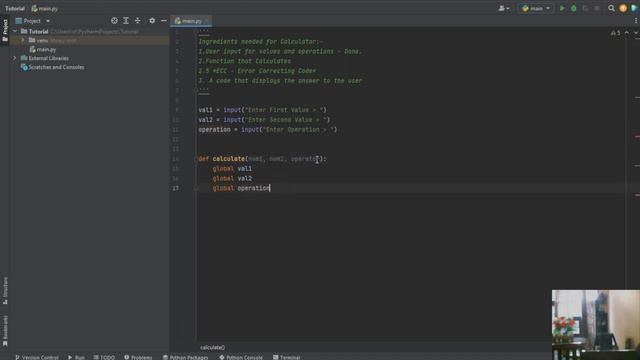Screen dimensions: 640x360
Task: Click the 'global operation' code line
Action: pos(241,188)
